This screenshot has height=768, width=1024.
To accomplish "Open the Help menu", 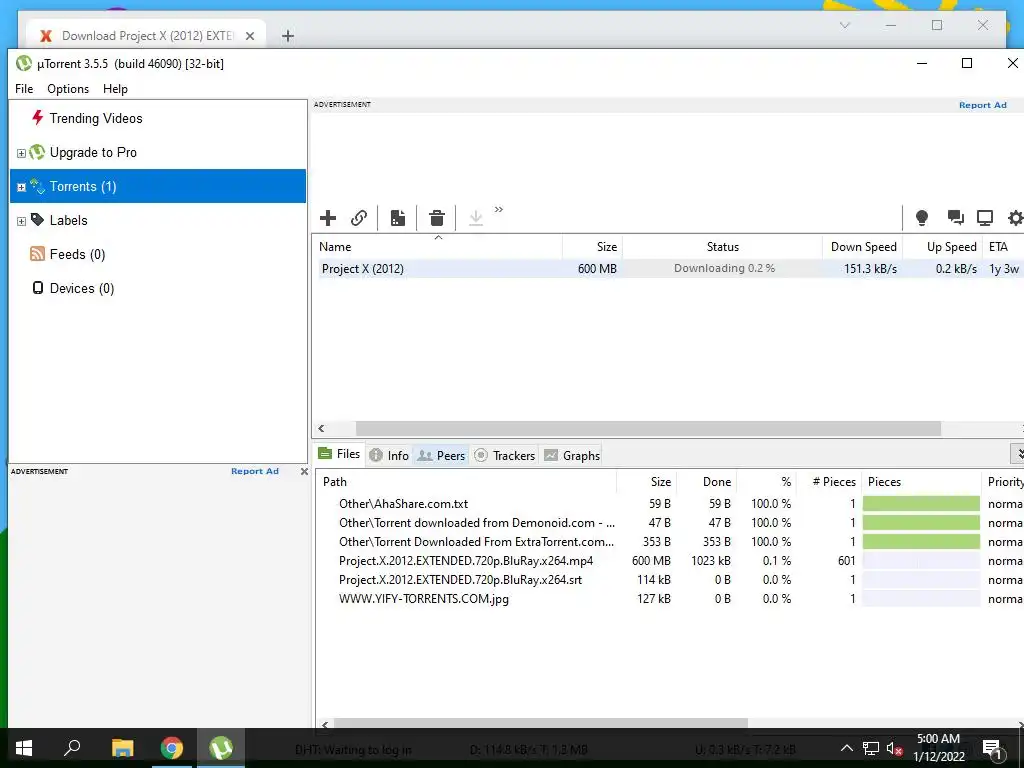I will pyautogui.click(x=115, y=89).
